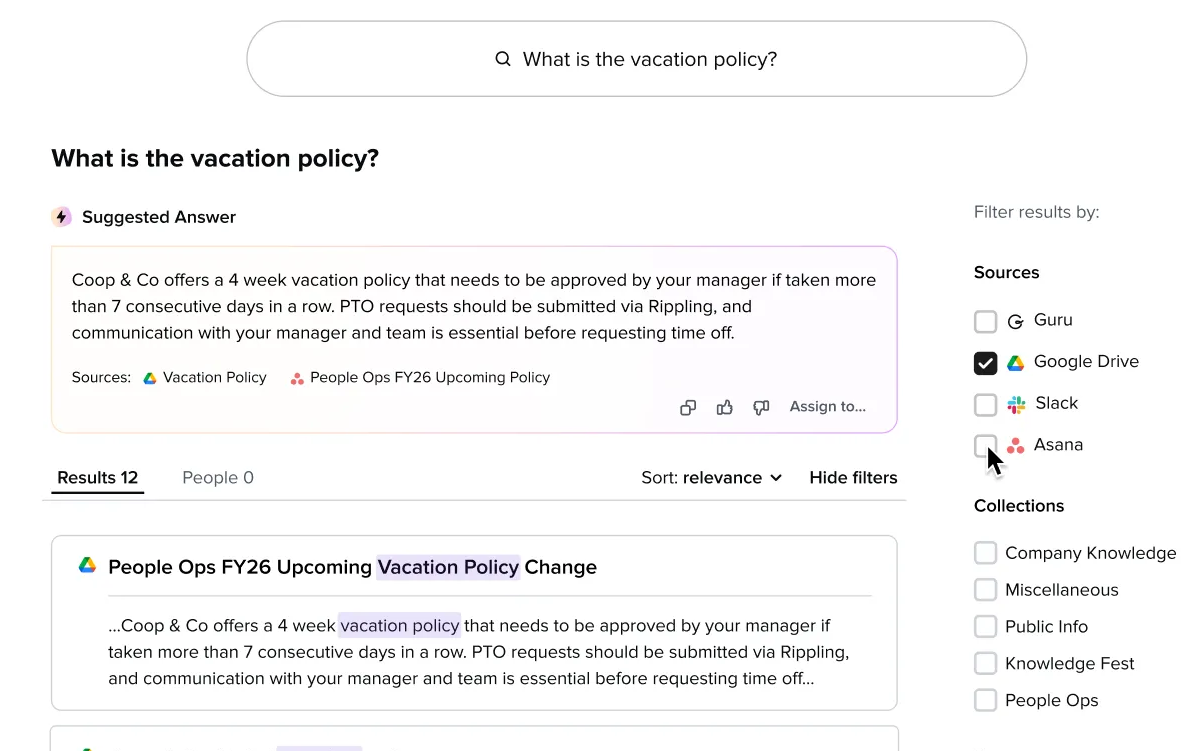Image resolution: width=1182 pixels, height=751 pixels.
Task: Give thumbs up to the suggested answer
Action: click(724, 407)
